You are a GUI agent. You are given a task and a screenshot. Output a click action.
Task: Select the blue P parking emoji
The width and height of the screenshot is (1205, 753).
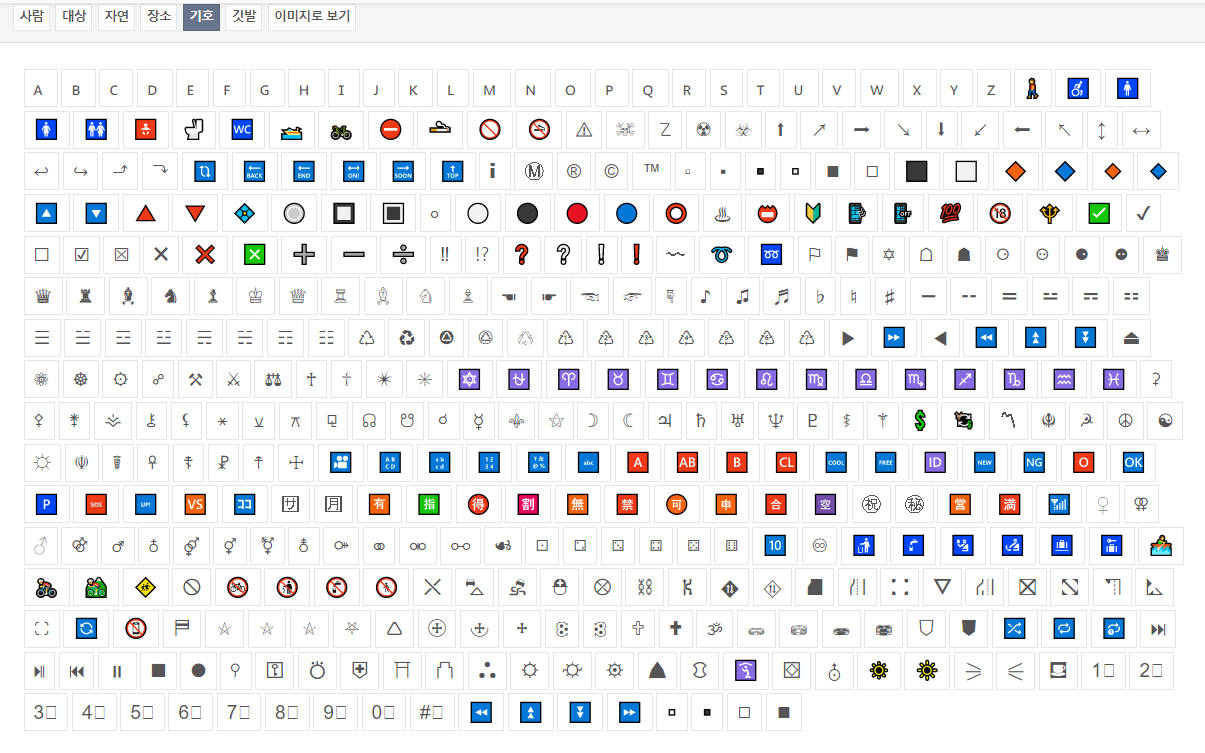(x=46, y=504)
